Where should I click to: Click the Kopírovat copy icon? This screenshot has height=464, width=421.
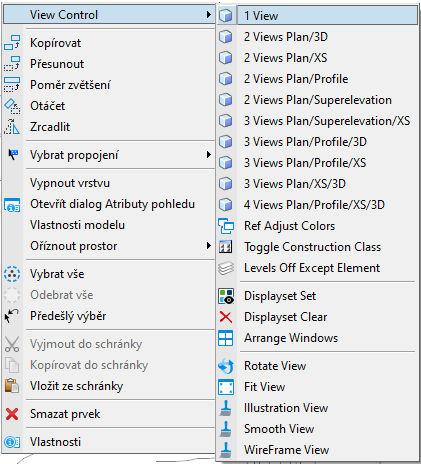tap(12, 43)
